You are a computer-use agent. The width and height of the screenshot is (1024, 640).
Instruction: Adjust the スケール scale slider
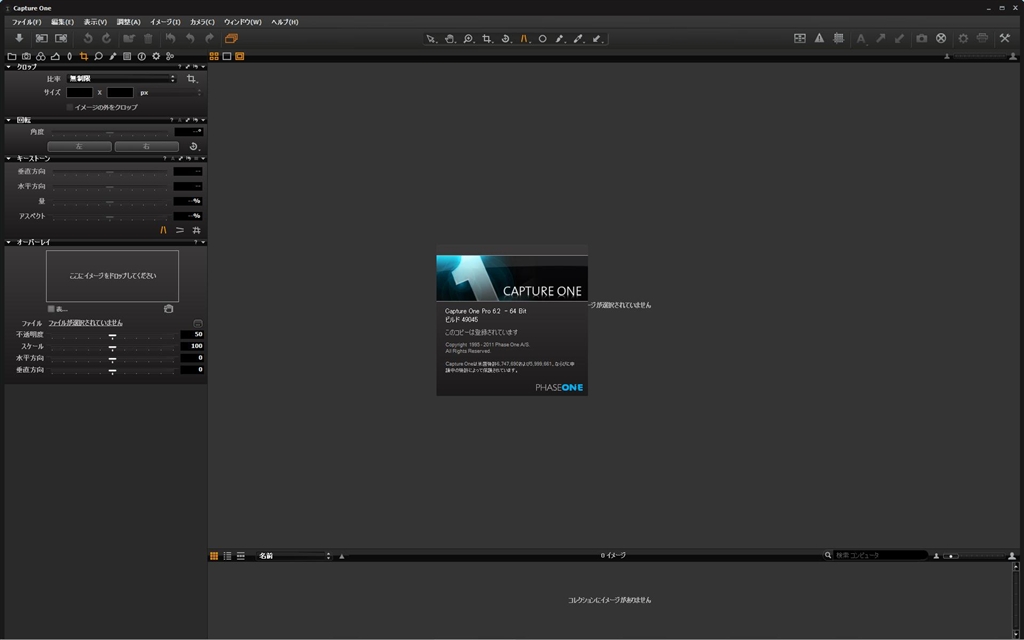(112, 348)
